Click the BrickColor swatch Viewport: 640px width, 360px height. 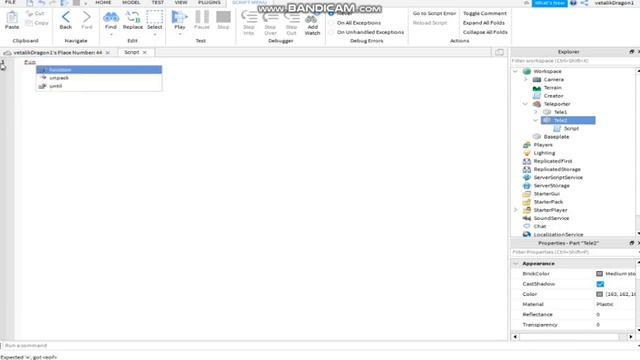[x=599, y=274]
